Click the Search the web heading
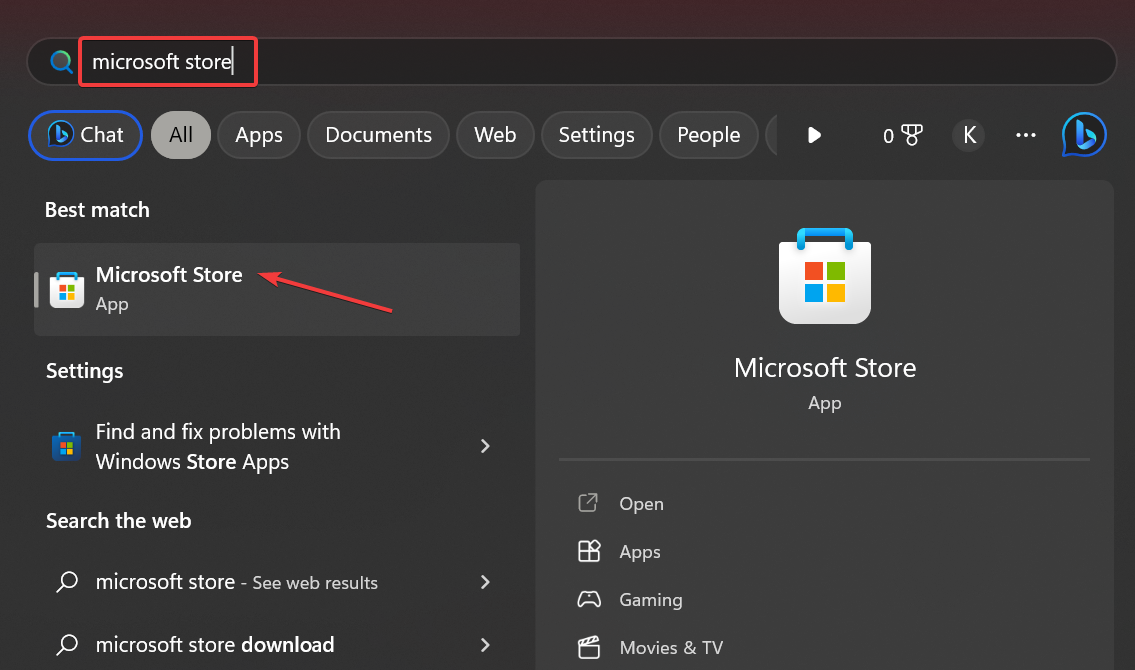The height and width of the screenshot is (670, 1135). [x=119, y=521]
